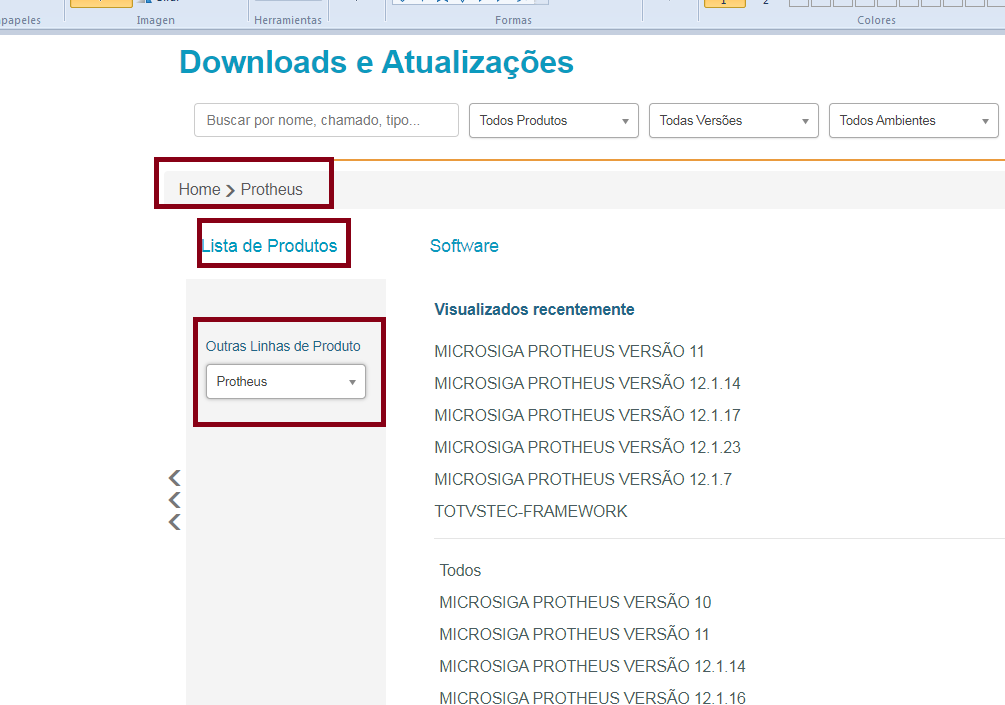Viewport: 1005px width, 705px height.
Task: Go to 'Home' in the breadcrumb
Action: pos(199,190)
